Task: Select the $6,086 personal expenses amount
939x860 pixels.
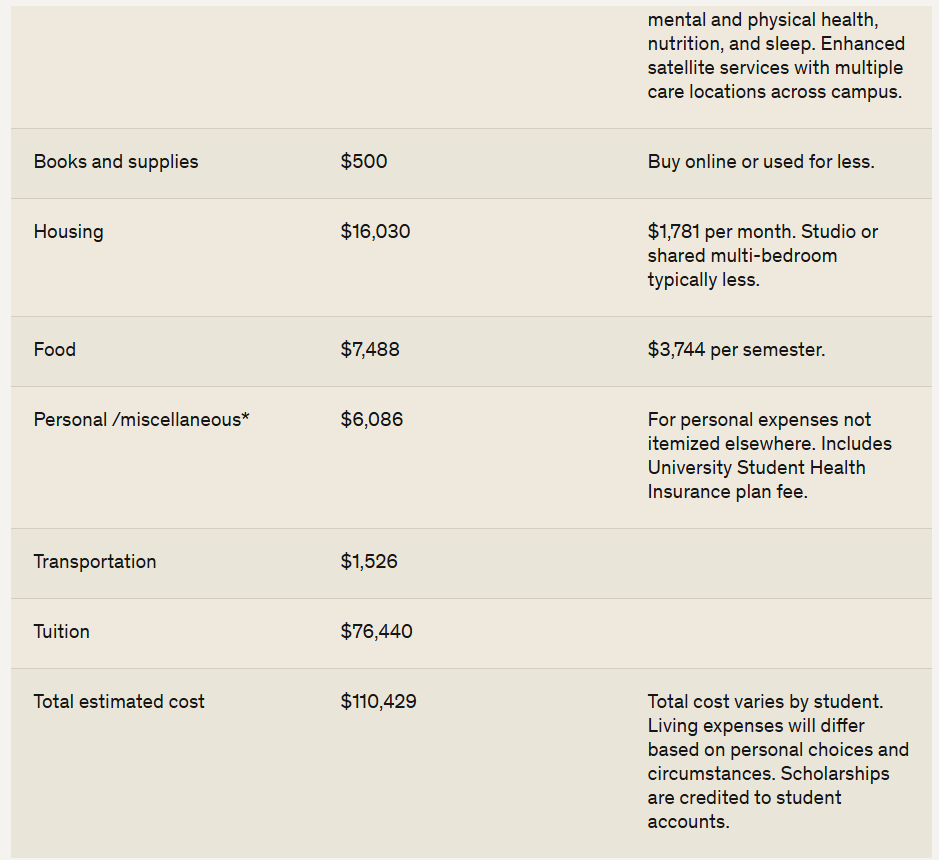Action: pyautogui.click(x=371, y=420)
